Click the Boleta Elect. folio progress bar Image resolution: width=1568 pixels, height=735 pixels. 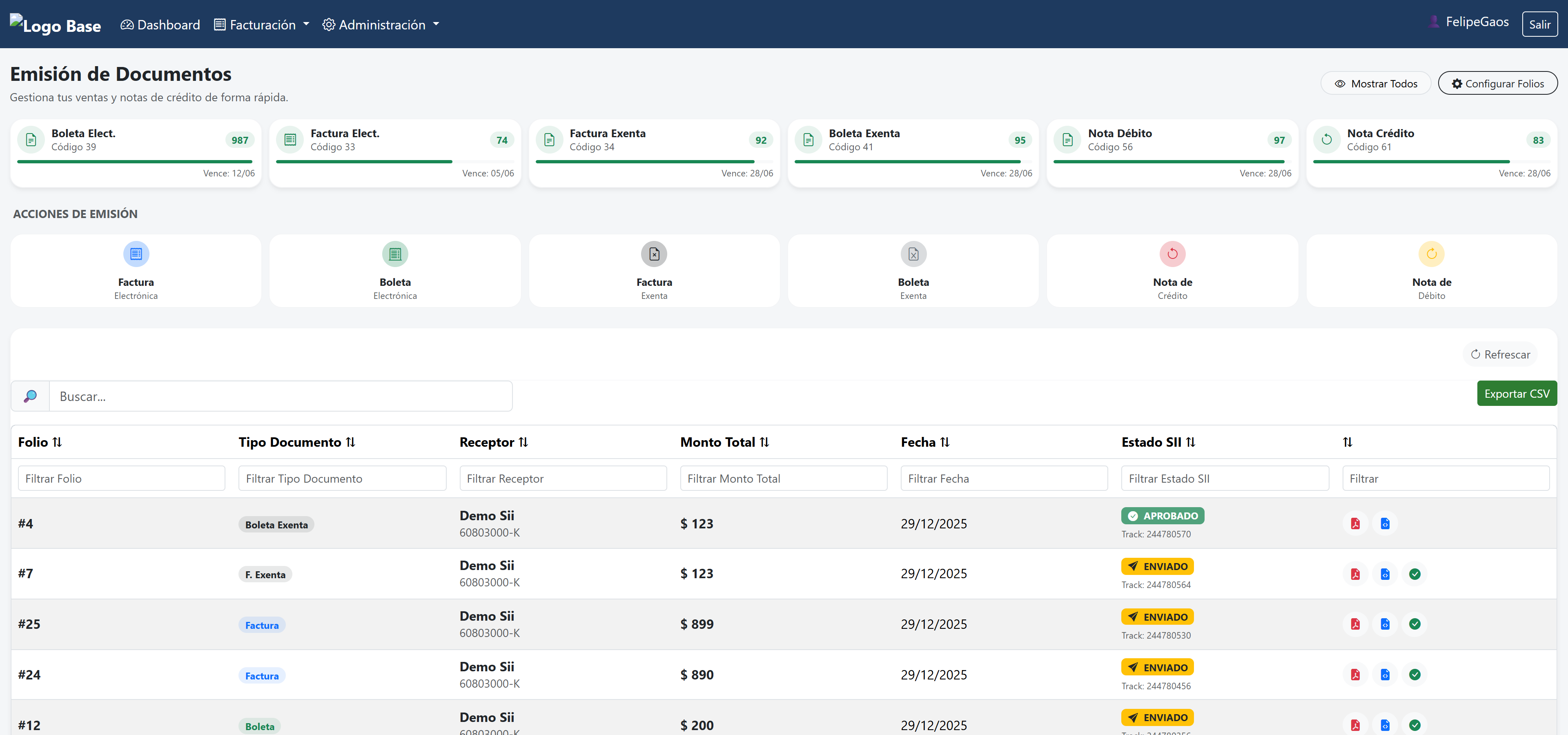tap(134, 162)
